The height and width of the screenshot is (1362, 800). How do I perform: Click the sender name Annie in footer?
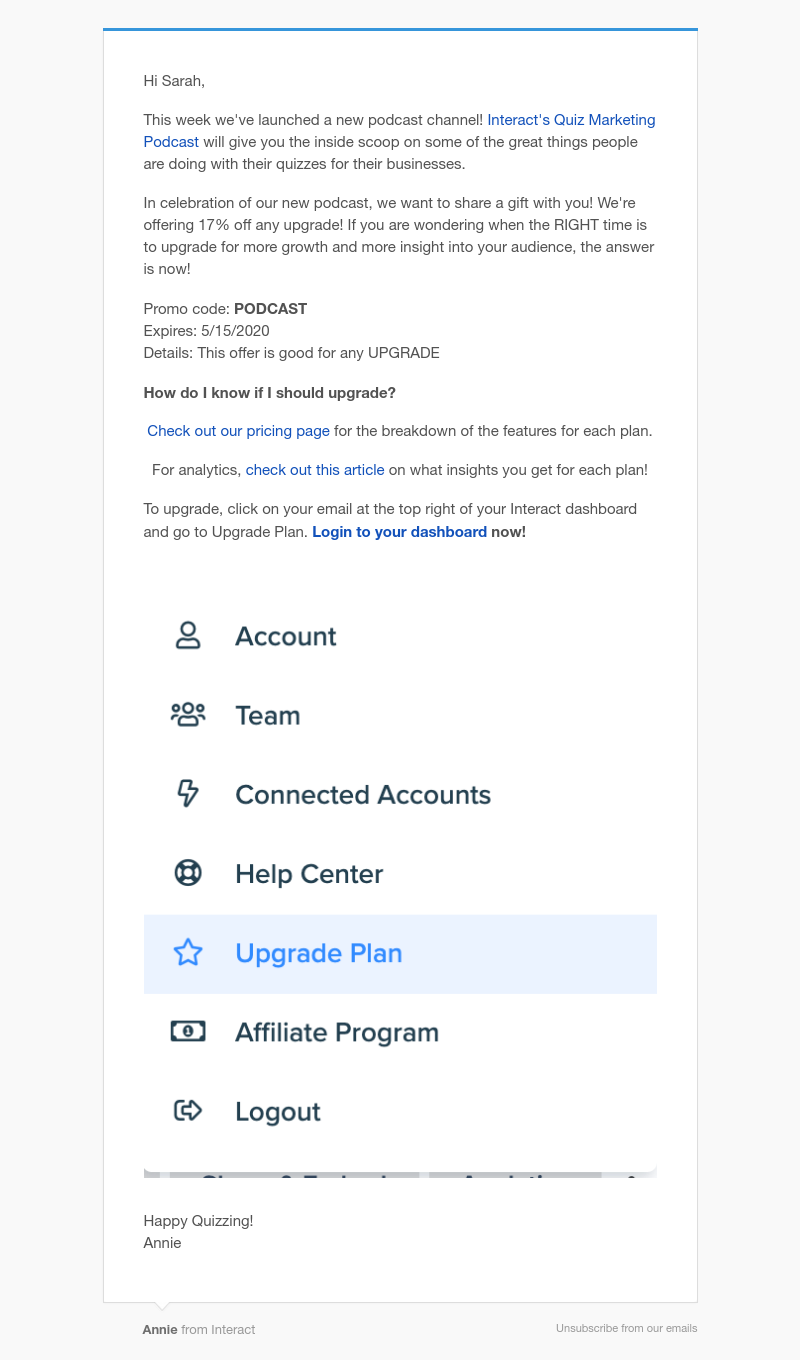click(x=160, y=1329)
